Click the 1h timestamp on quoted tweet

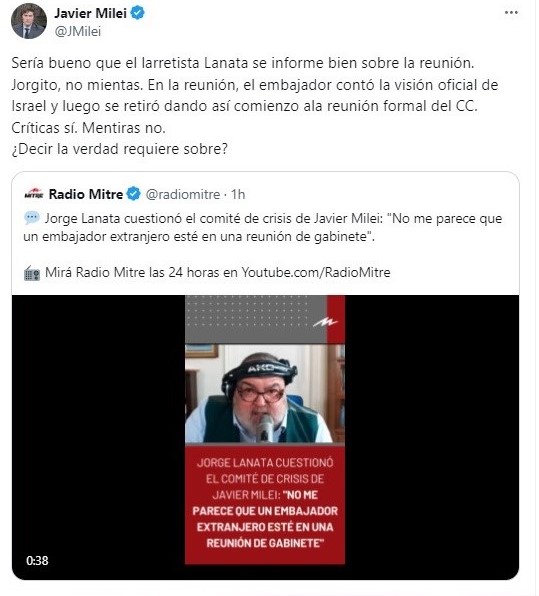pos(238,195)
